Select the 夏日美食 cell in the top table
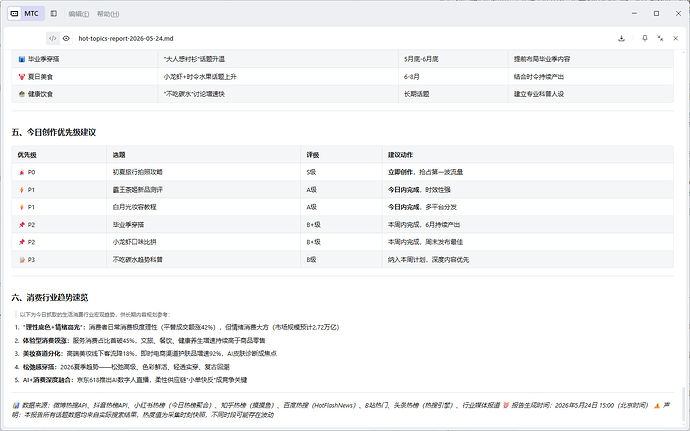This screenshot has height=431, width=690. (85, 77)
